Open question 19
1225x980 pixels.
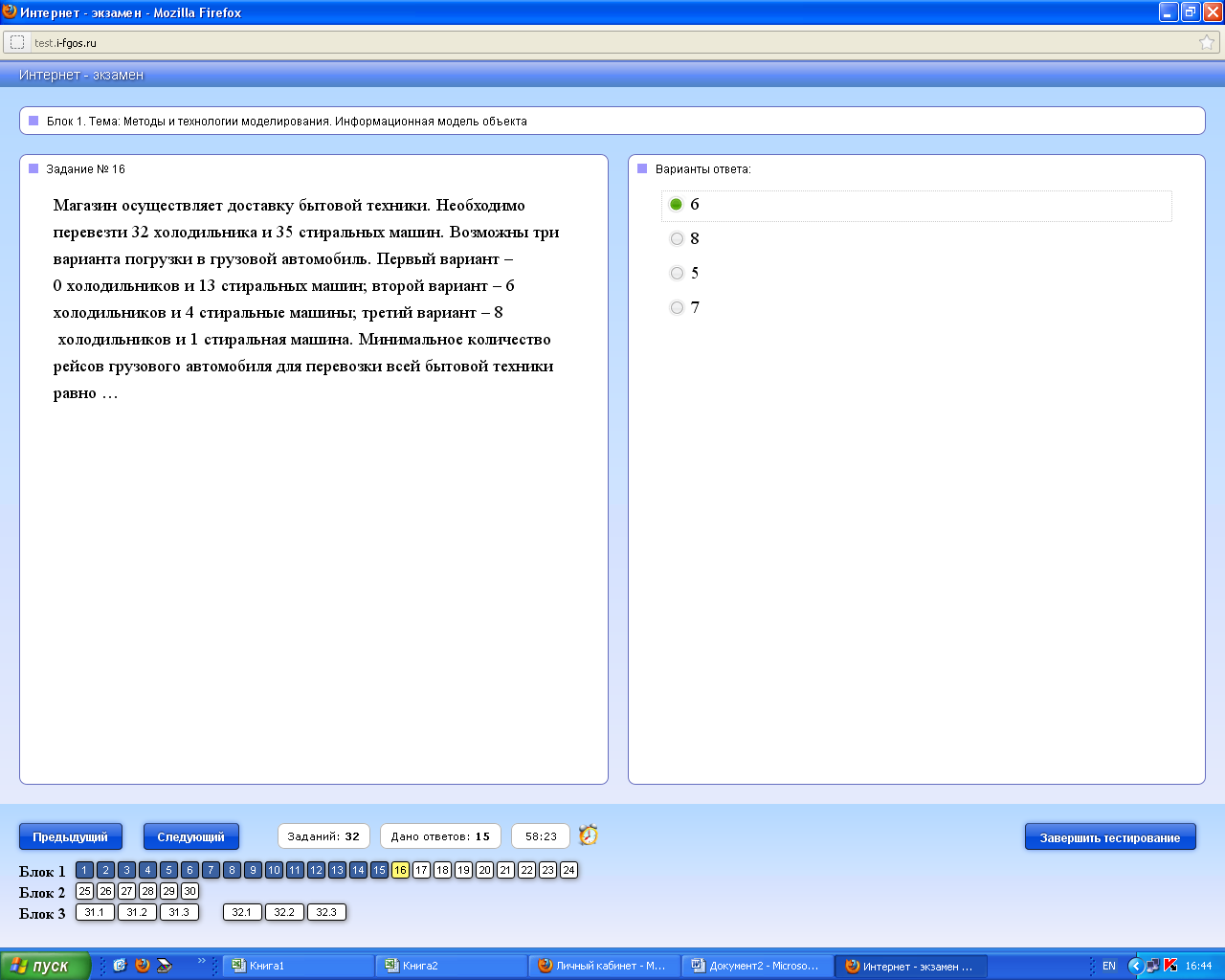pyautogui.click(x=463, y=870)
